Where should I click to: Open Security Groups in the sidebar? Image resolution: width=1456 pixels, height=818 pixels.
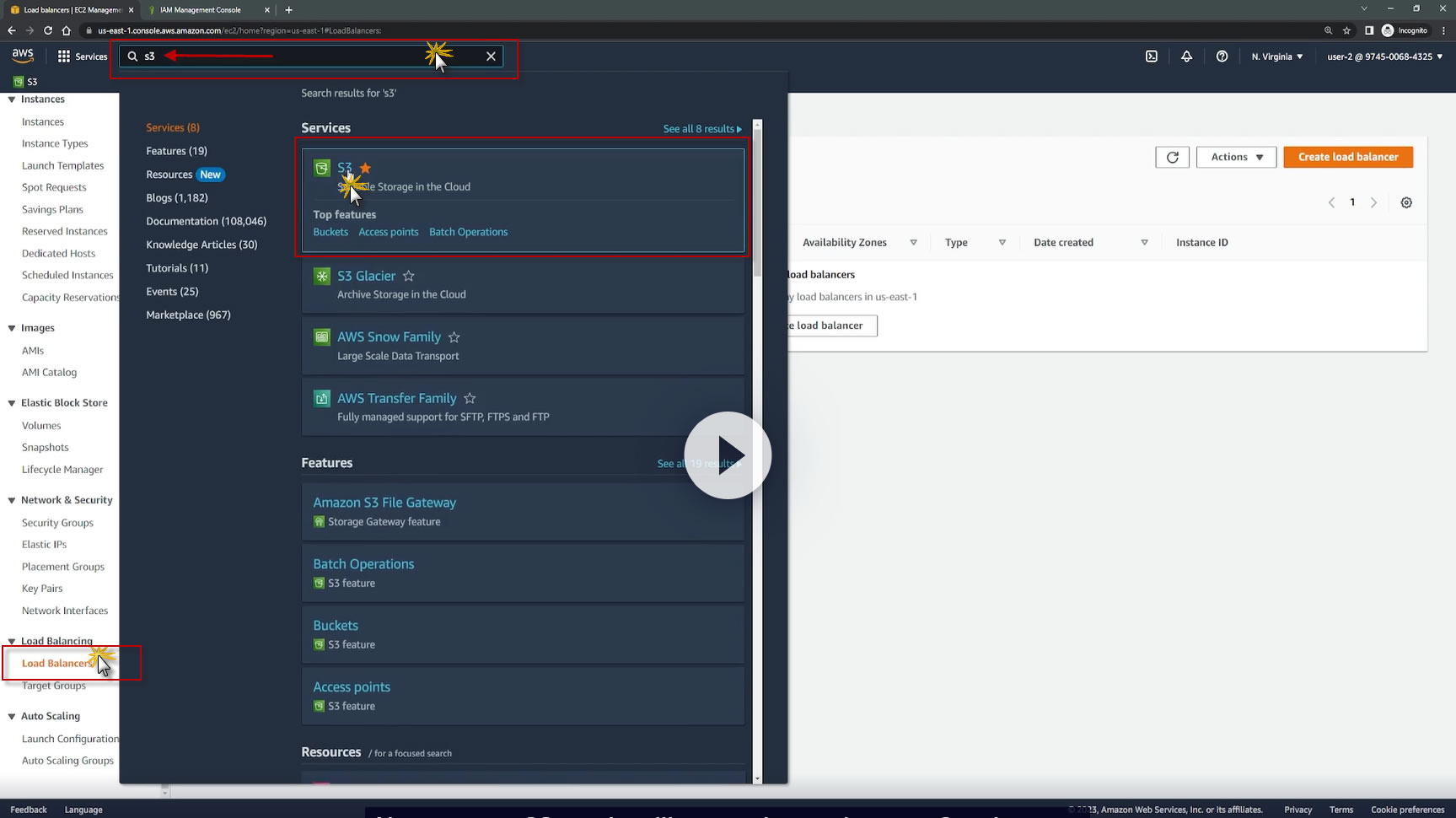pyautogui.click(x=57, y=523)
